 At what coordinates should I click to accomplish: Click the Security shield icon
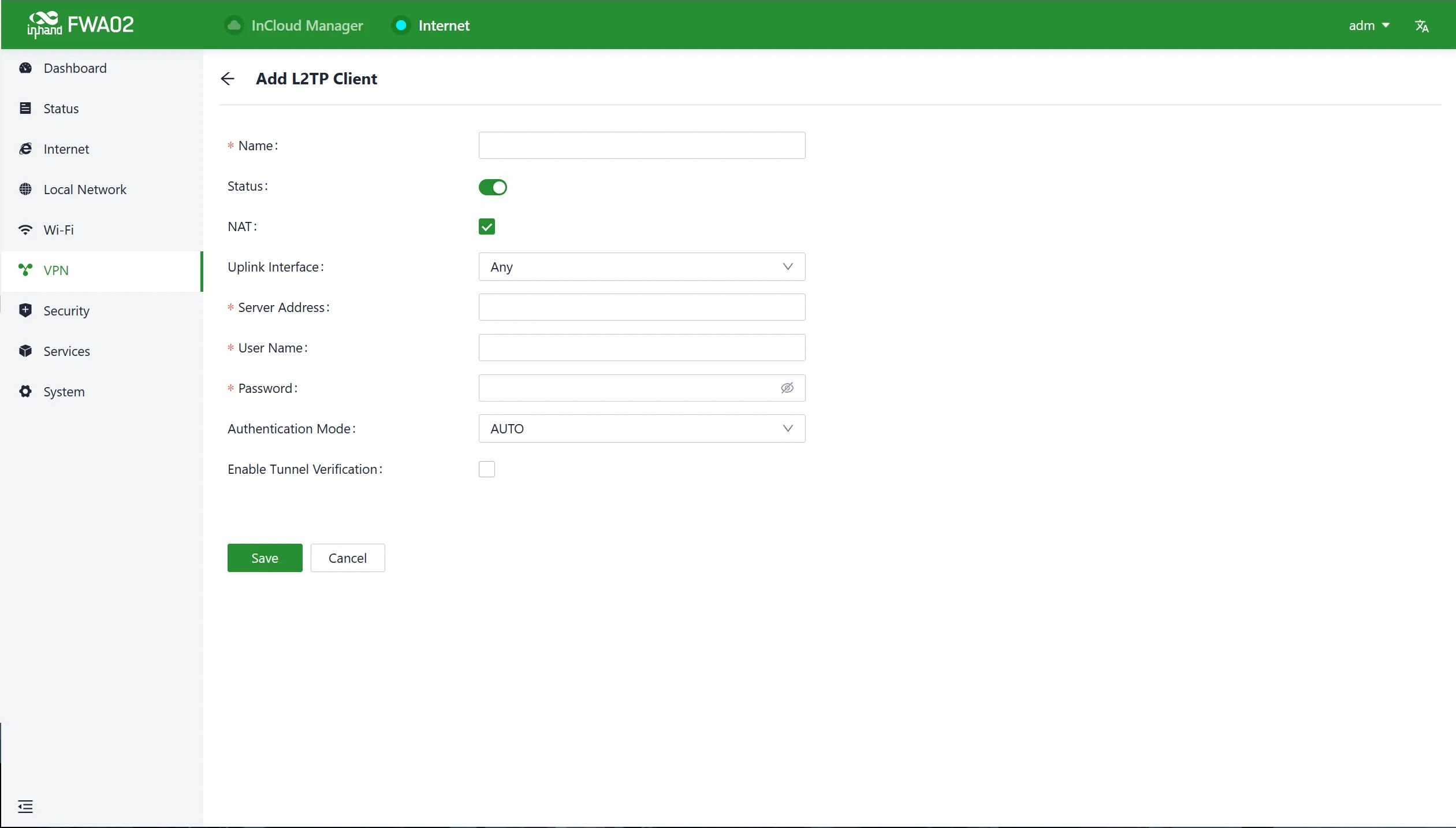tap(25, 311)
